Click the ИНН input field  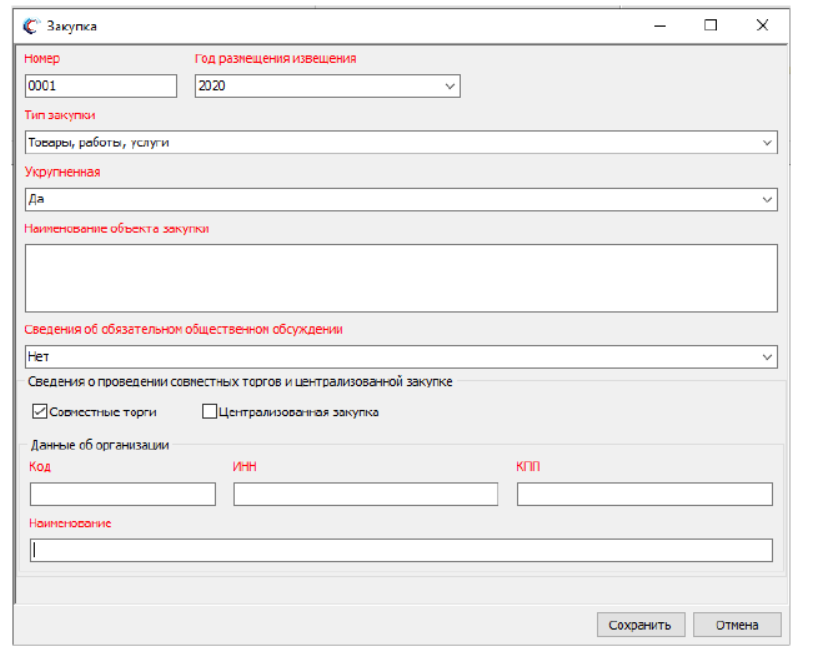click(365, 494)
